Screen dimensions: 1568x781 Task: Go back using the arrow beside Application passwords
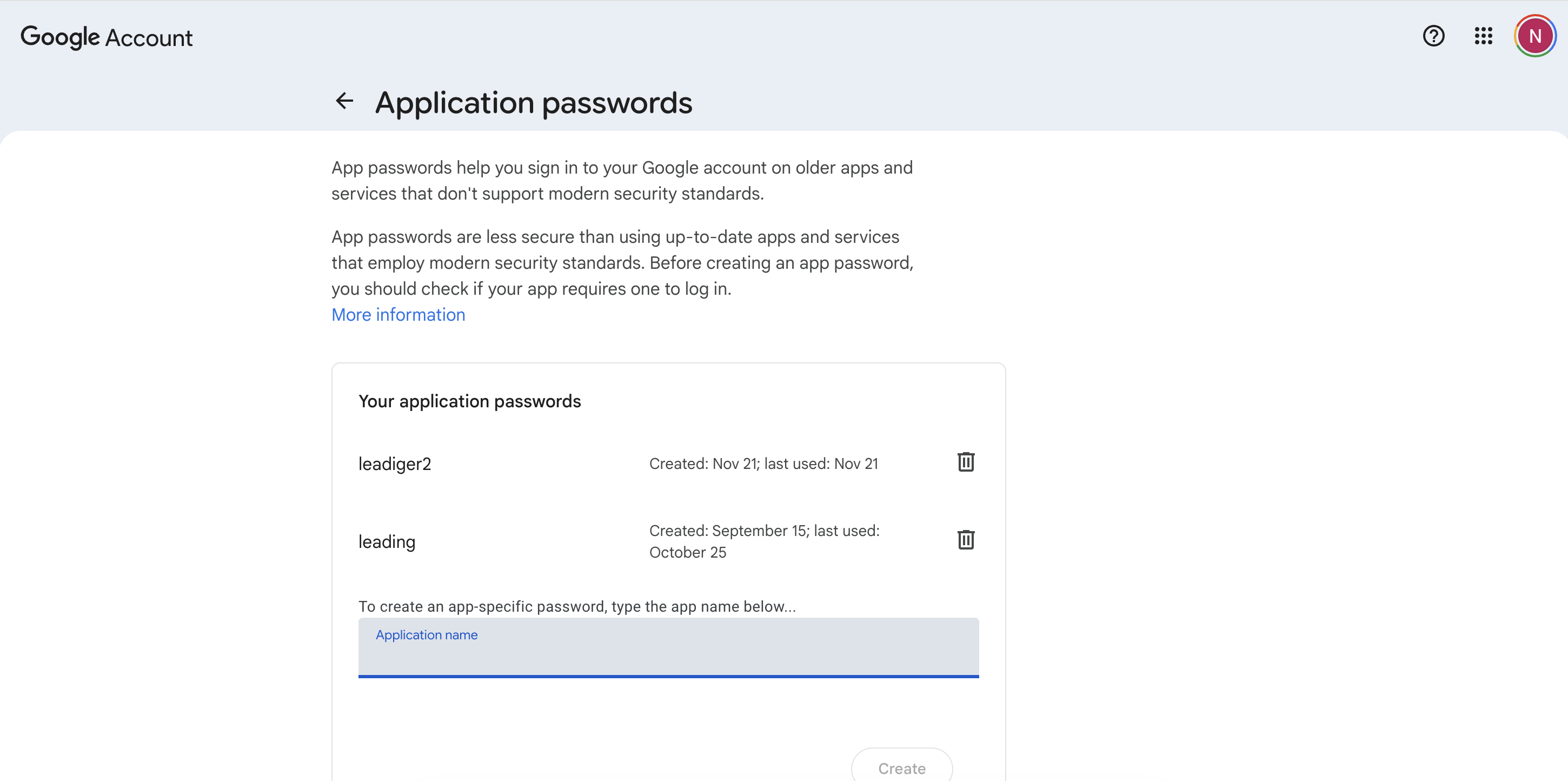344,101
